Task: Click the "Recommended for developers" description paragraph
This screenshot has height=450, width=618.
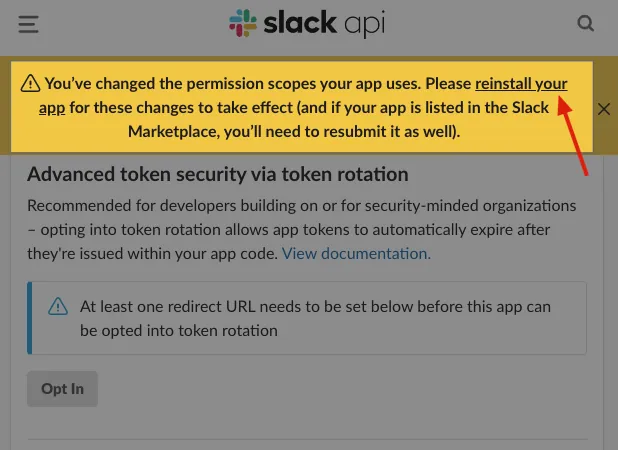Action: 302,229
